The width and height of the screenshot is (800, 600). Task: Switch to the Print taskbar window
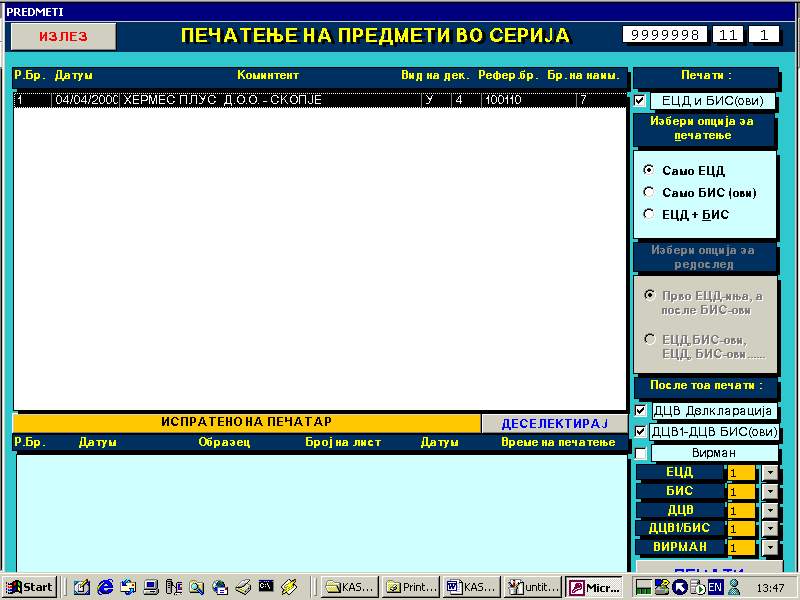pos(410,587)
